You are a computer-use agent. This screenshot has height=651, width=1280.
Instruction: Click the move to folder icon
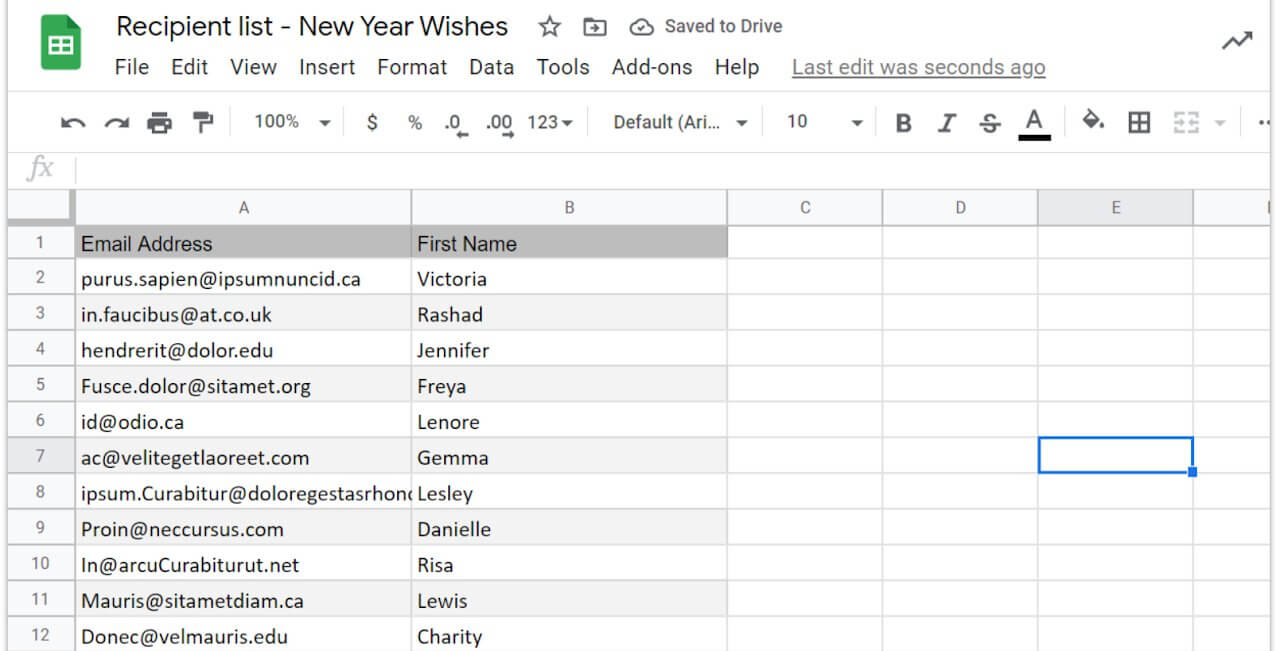[595, 27]
